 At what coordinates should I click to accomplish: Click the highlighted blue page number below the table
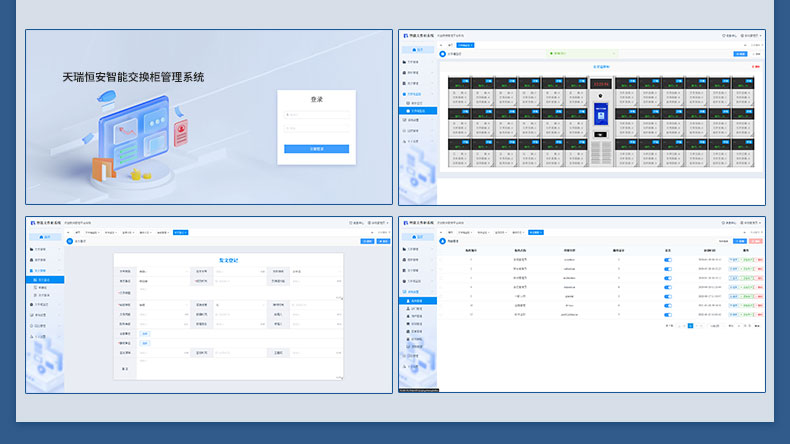pyautogui.click(x=689, y=326)
